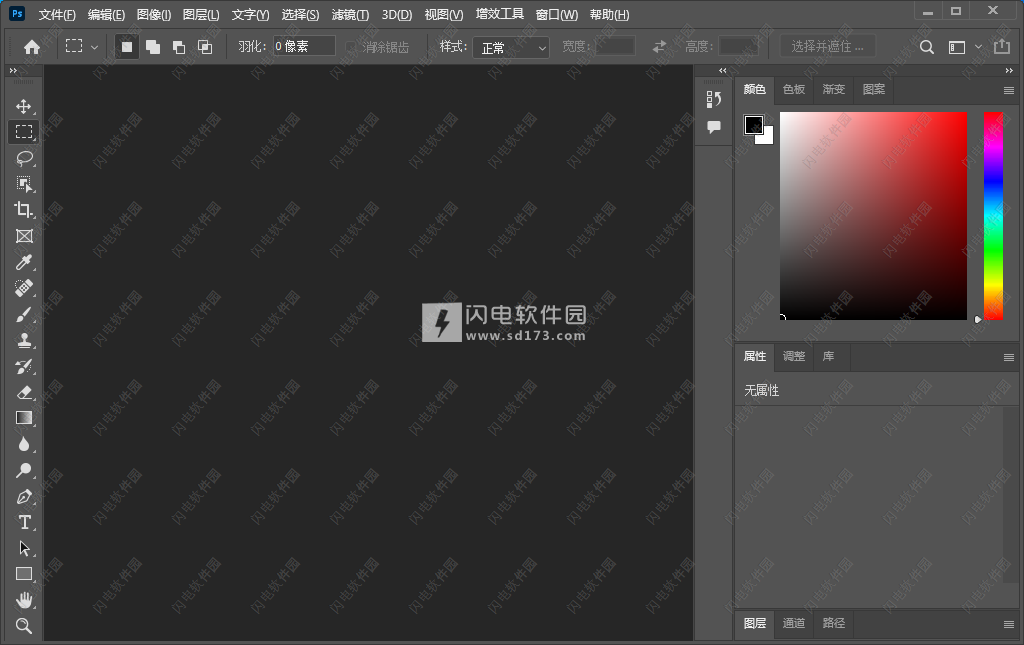Open the Color panel flyout menu
This screenshot has height=645, width=1024.
[1009, 91]
